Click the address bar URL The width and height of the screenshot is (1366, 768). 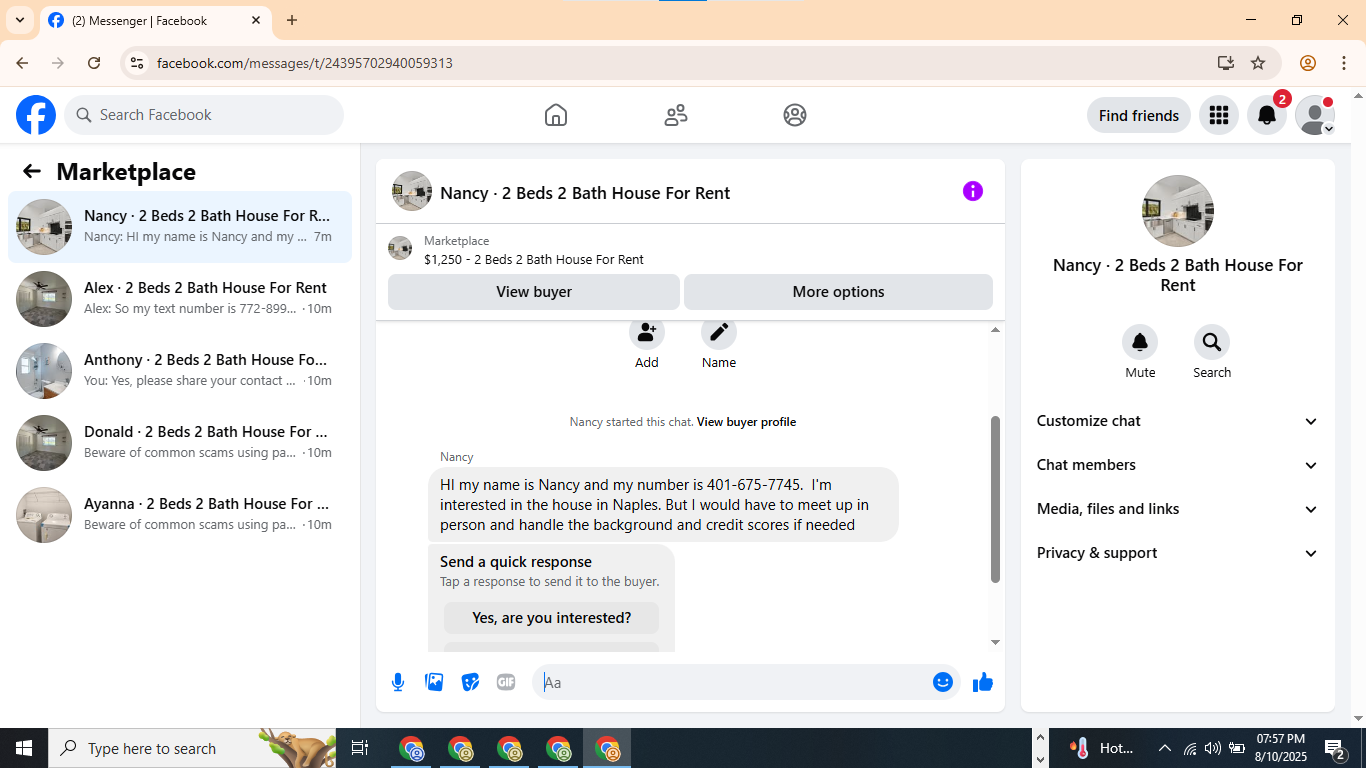coord(305,63)
